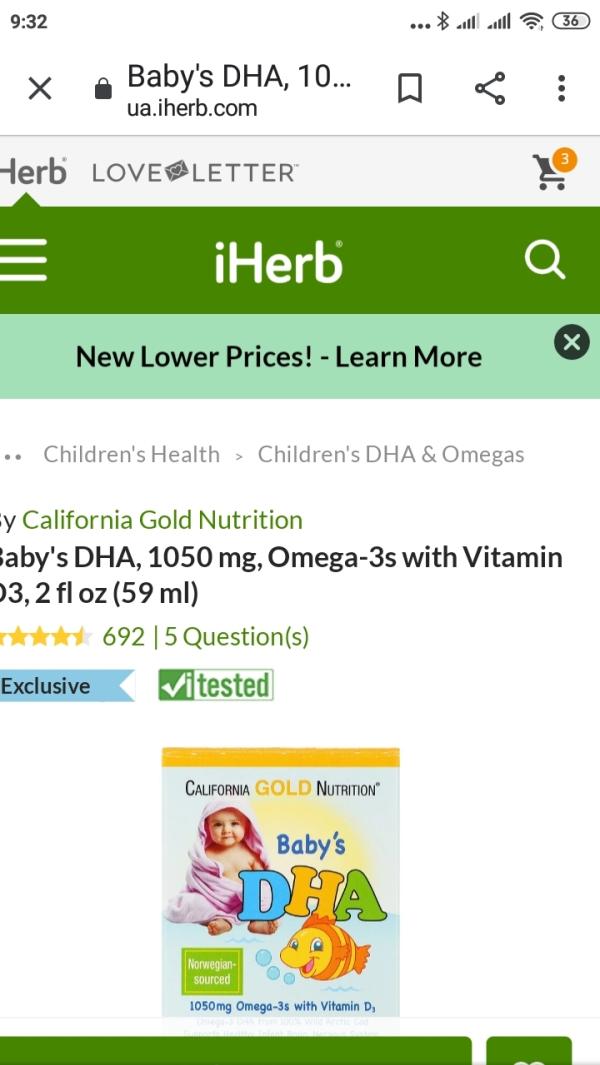View the 692 reviews link

124,637
